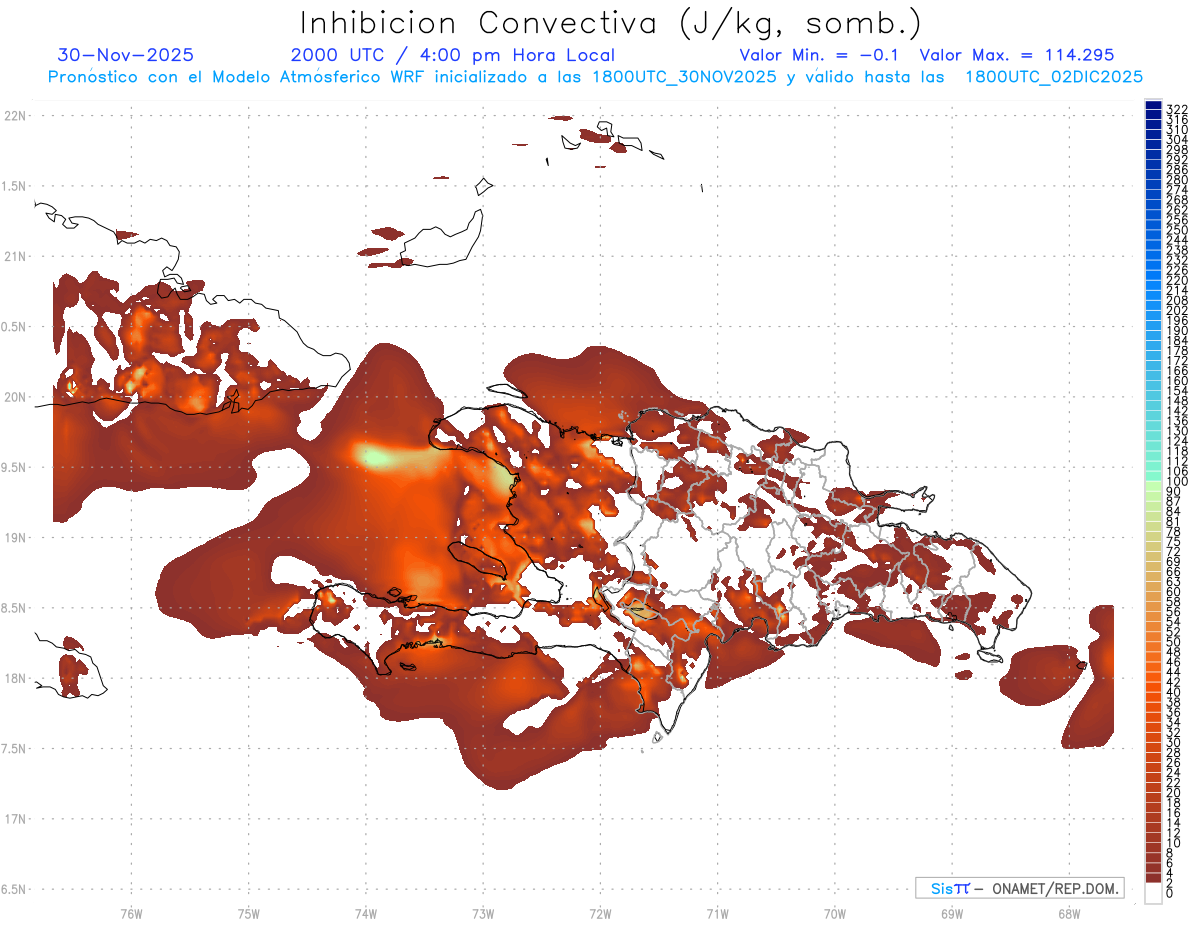Click the '22N' latitude label
The height and width of the screenshot is (927, 1200).
tap(15, 115)
